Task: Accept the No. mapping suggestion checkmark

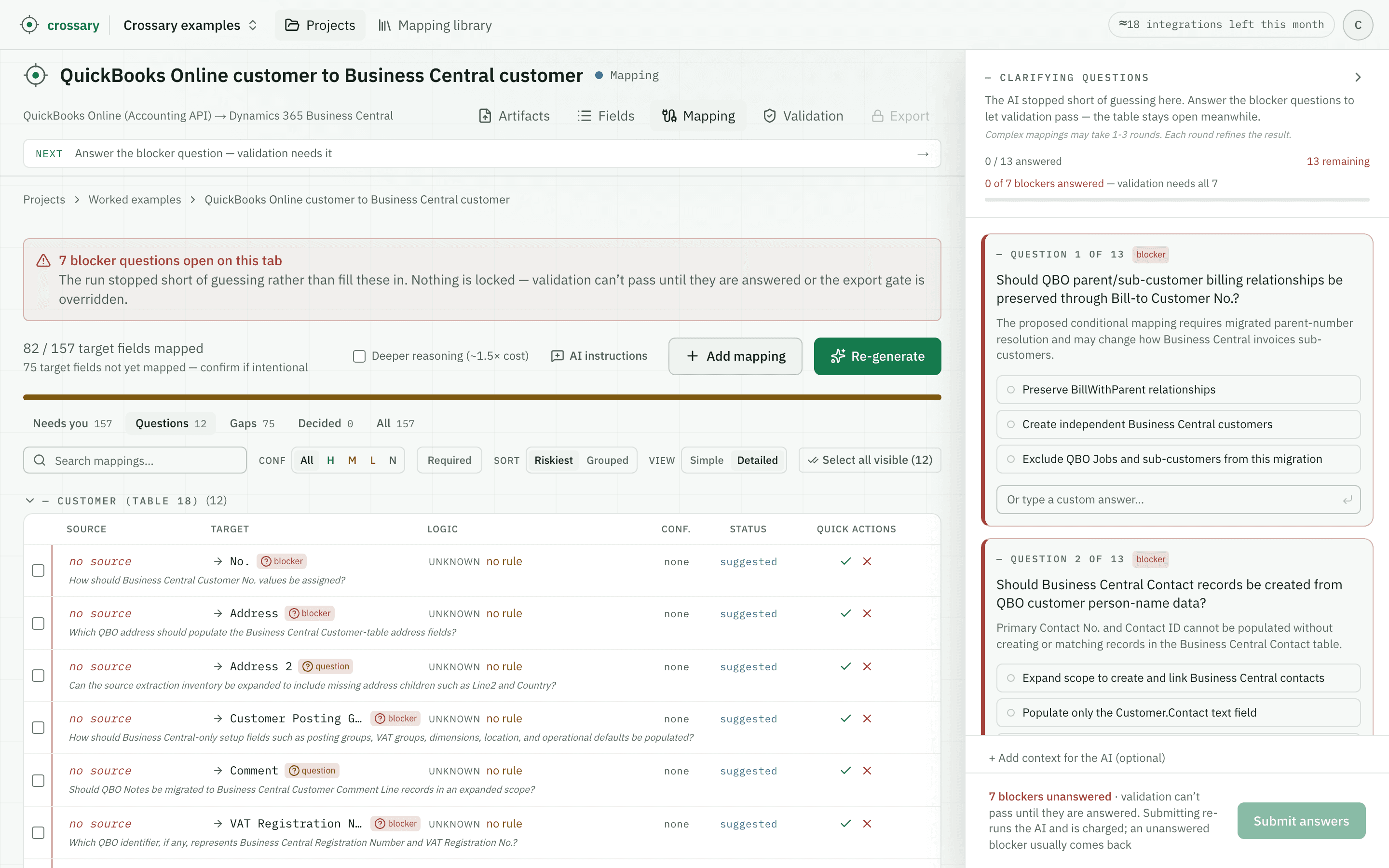Action: point(845,561)
